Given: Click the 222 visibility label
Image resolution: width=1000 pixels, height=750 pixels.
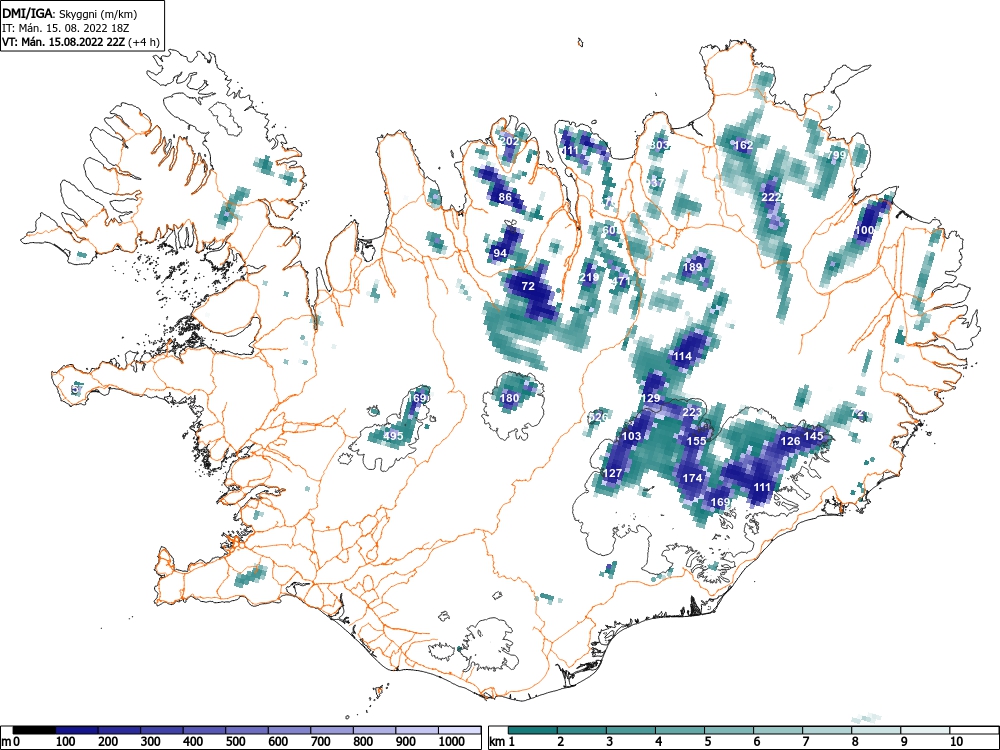Looking at the screenshot, I should [x=772, y=197].
